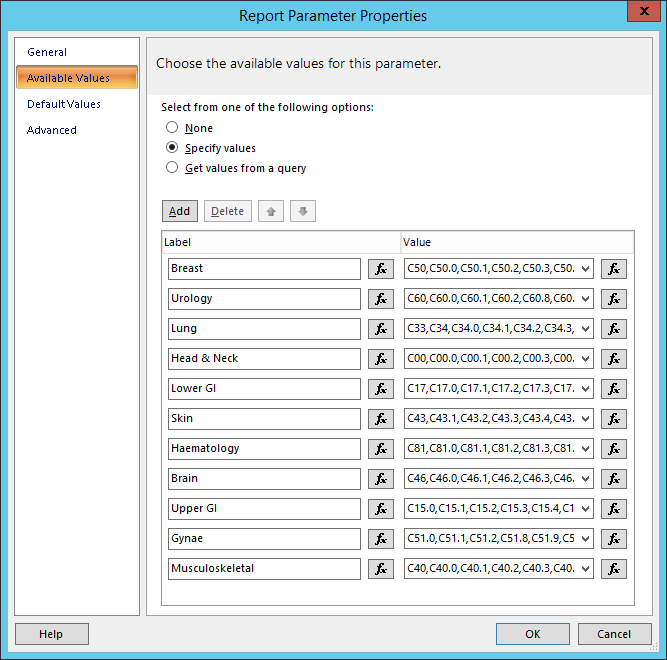Edit the Brain label field
The image size is (667, 660).
(x=264, y=479)
